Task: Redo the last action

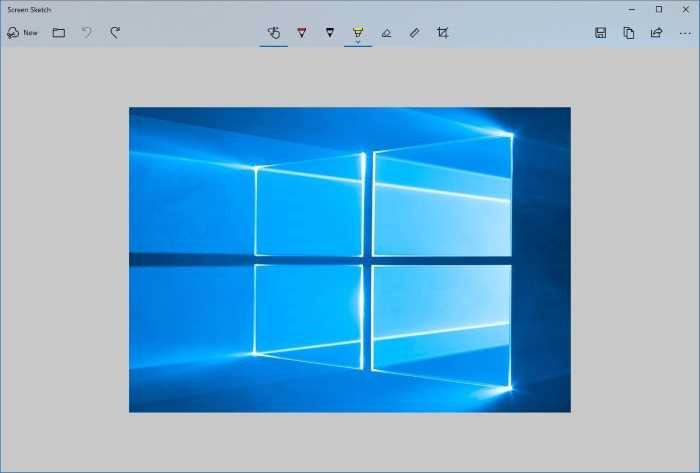Action: point(115,33)
